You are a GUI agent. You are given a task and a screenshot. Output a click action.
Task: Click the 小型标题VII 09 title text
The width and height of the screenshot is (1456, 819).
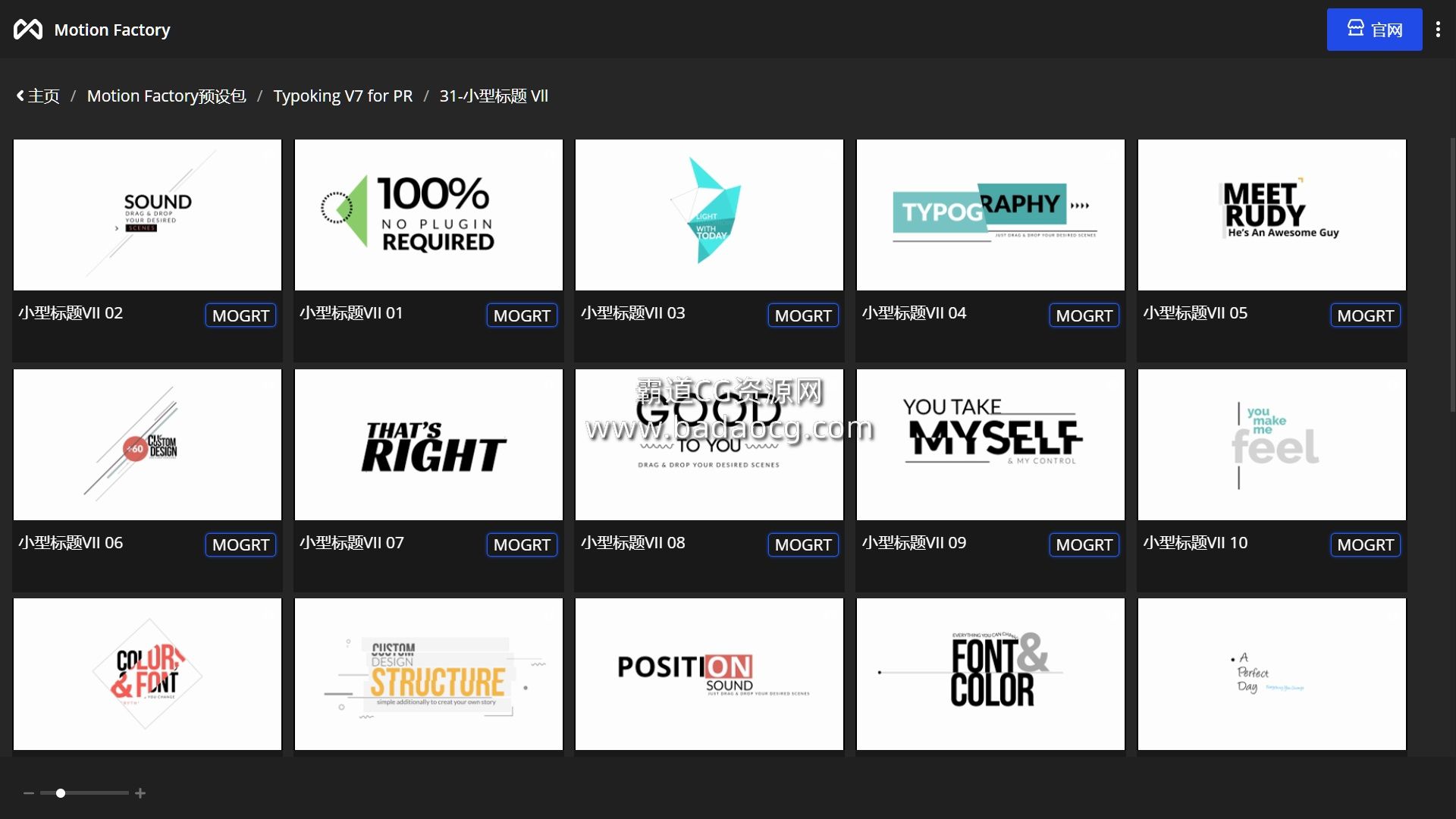point(914,543)
